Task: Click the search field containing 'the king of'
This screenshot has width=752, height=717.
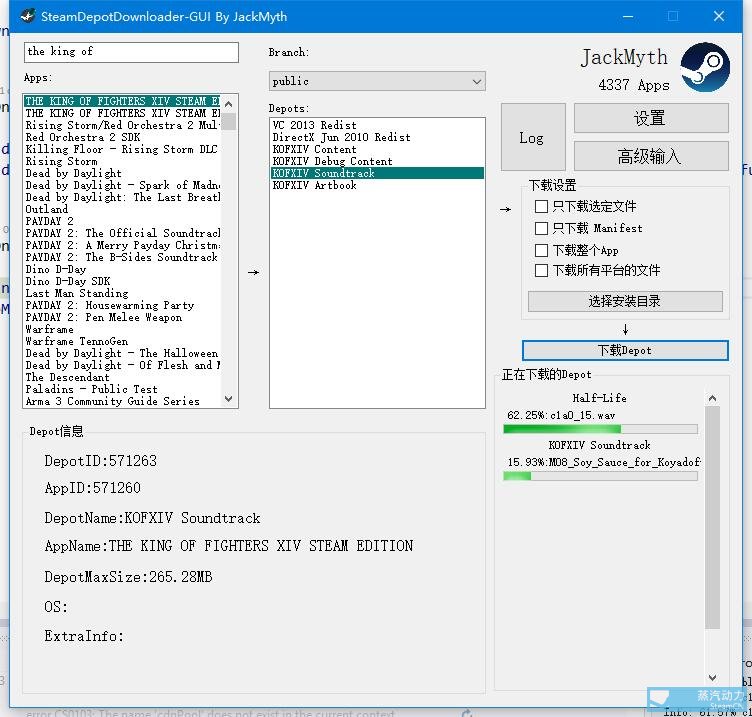Action: pos(131,52)
